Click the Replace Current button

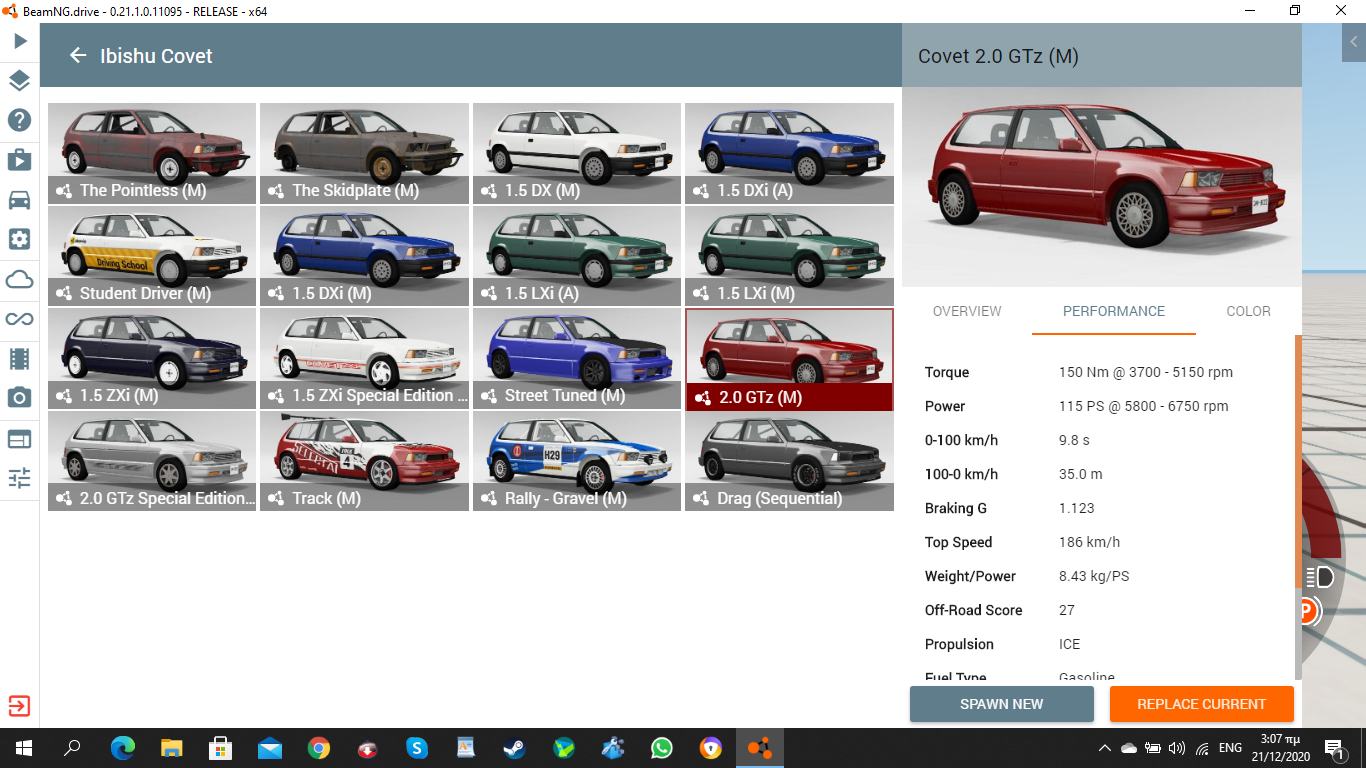coord(1201,704)
